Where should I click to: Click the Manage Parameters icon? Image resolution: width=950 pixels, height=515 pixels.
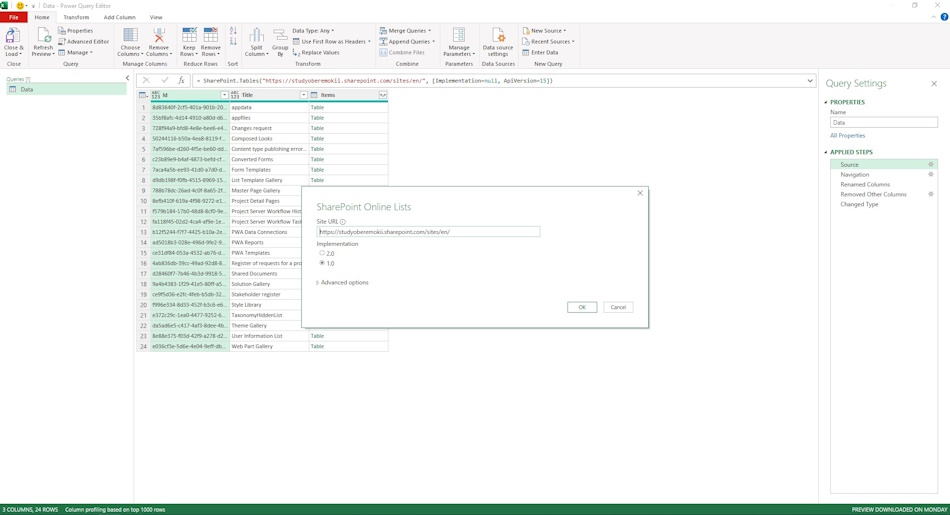459,35
